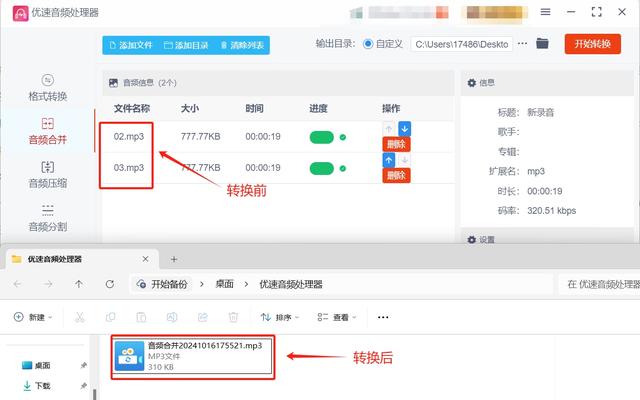
Task: Click the three-dot browse button beside output path
Action: (x=522, y=44)
